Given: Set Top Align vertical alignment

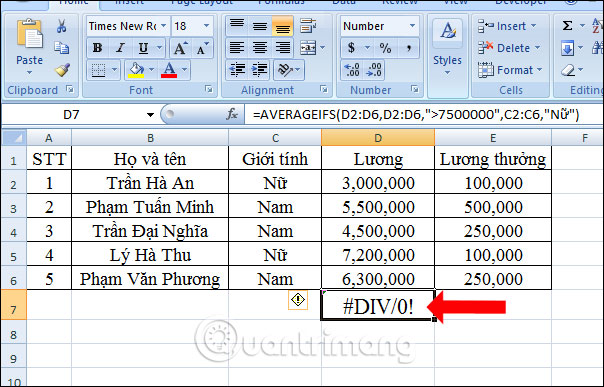Looking at the screenshot, I should click(237, 26).
